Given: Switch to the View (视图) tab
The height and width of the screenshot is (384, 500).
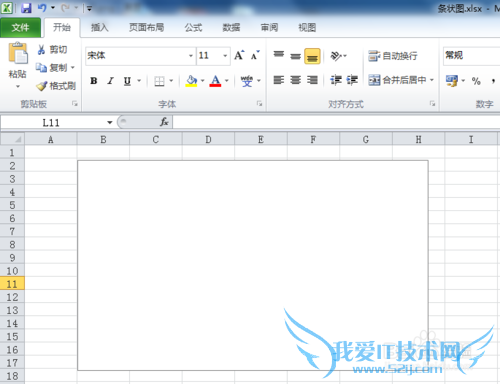Looking at the screenshot, I should (x=307, y=27).
